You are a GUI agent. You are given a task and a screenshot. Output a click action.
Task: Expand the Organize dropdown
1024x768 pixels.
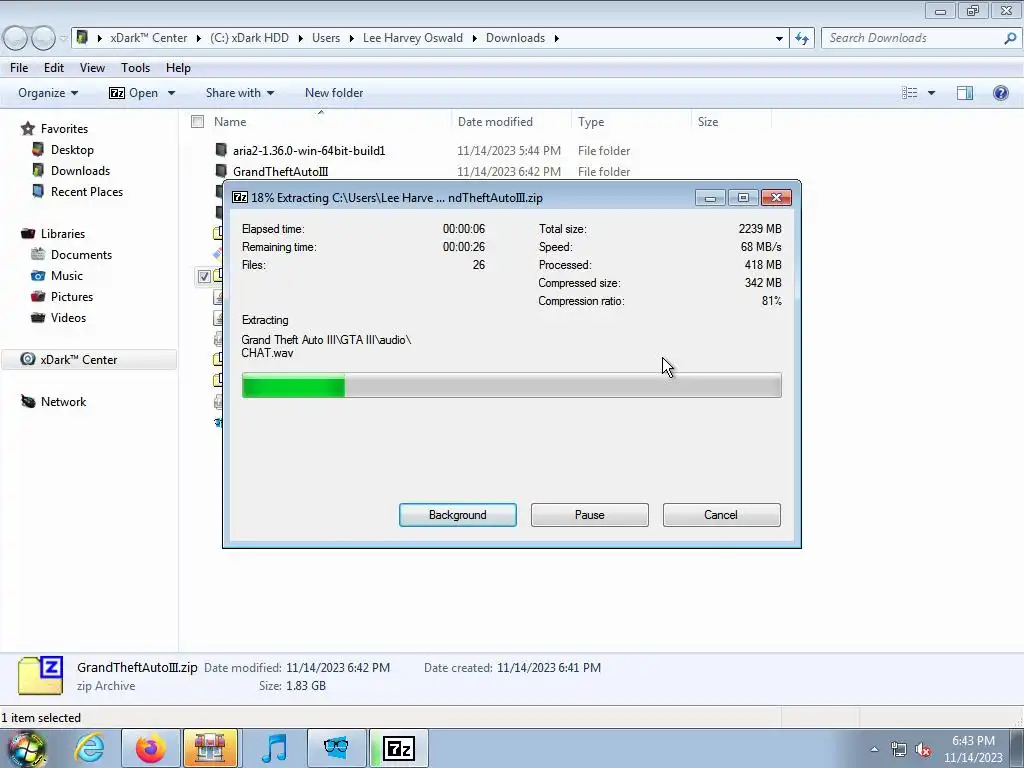pyautogui.click(x=48, y=93)
